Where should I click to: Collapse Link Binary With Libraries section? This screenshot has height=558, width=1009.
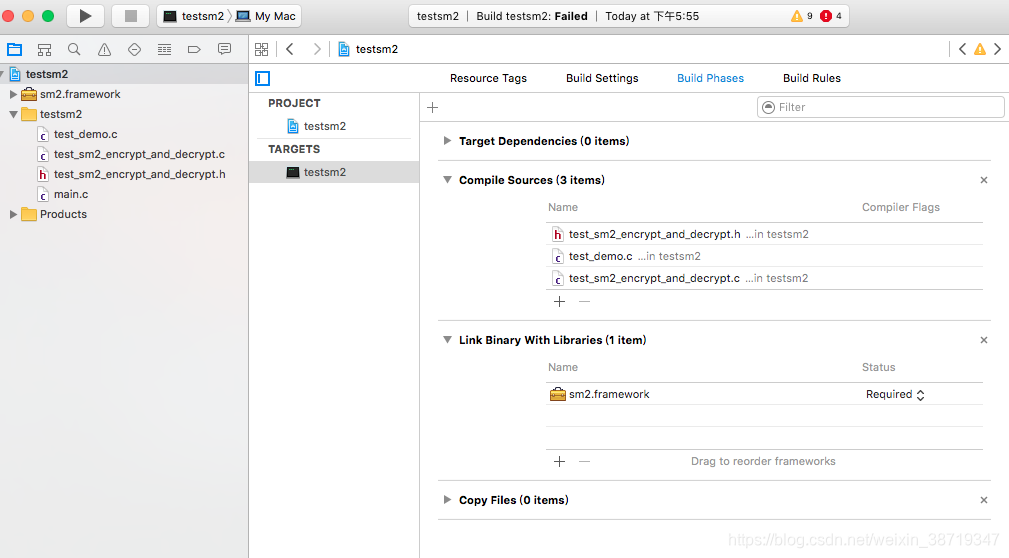447,340
